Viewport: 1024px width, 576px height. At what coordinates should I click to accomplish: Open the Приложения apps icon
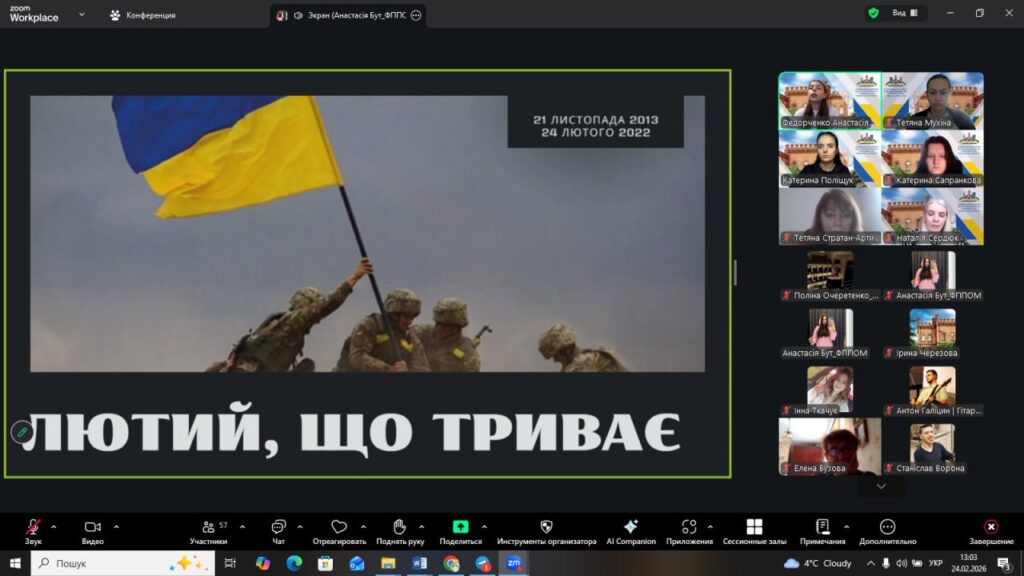689,527
